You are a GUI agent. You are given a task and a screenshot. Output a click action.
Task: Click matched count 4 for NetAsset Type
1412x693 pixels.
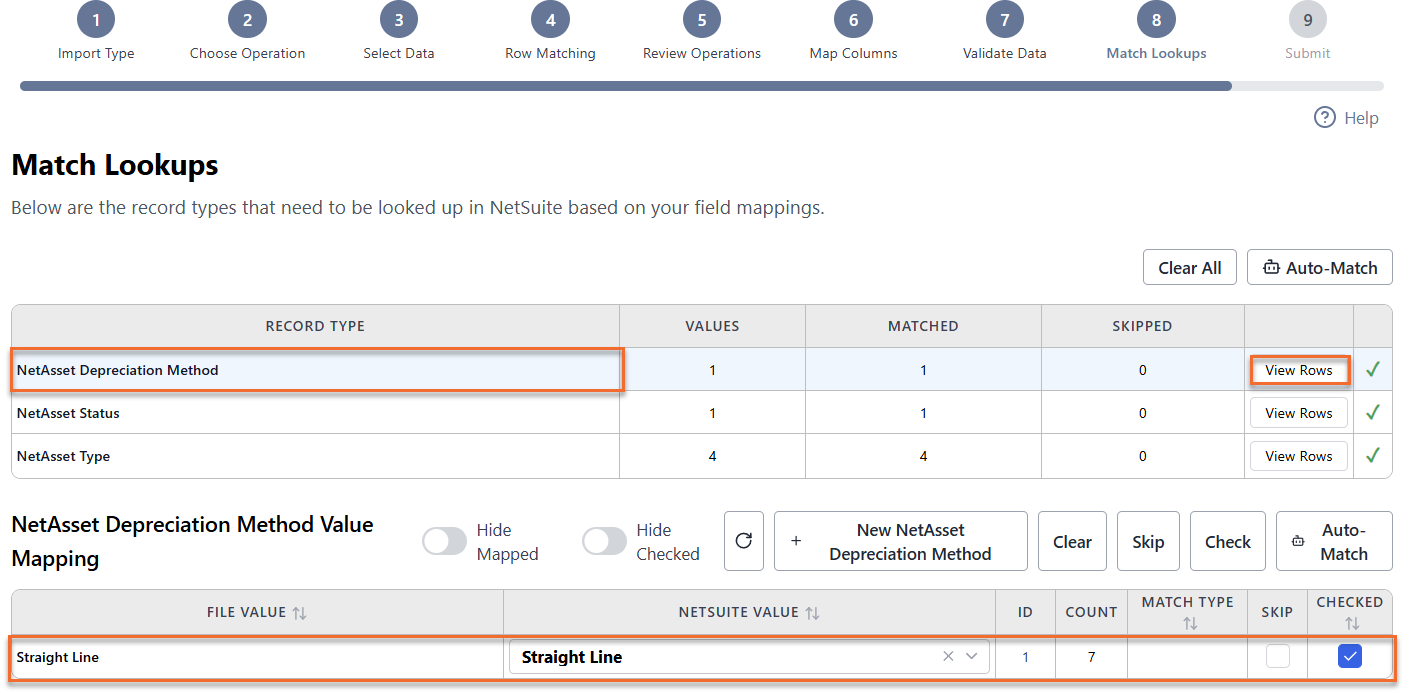click(x=923, y=456)
